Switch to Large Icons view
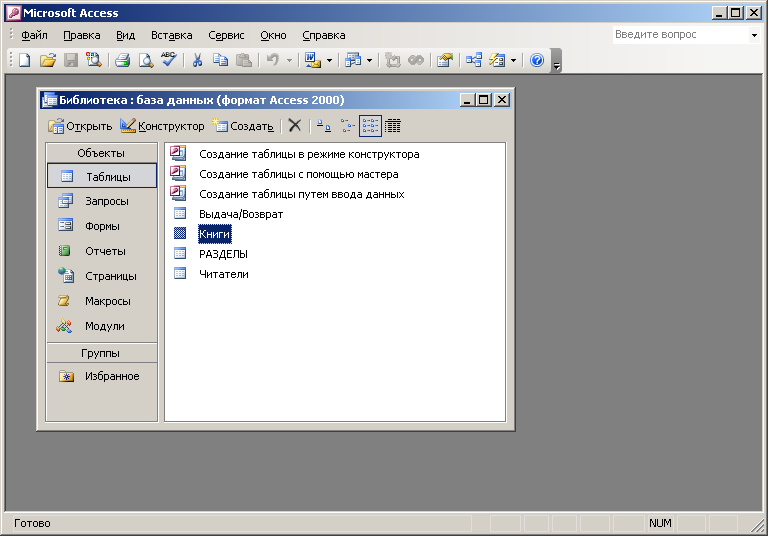This screenshot has height=536, width=768. coord(323,126)
